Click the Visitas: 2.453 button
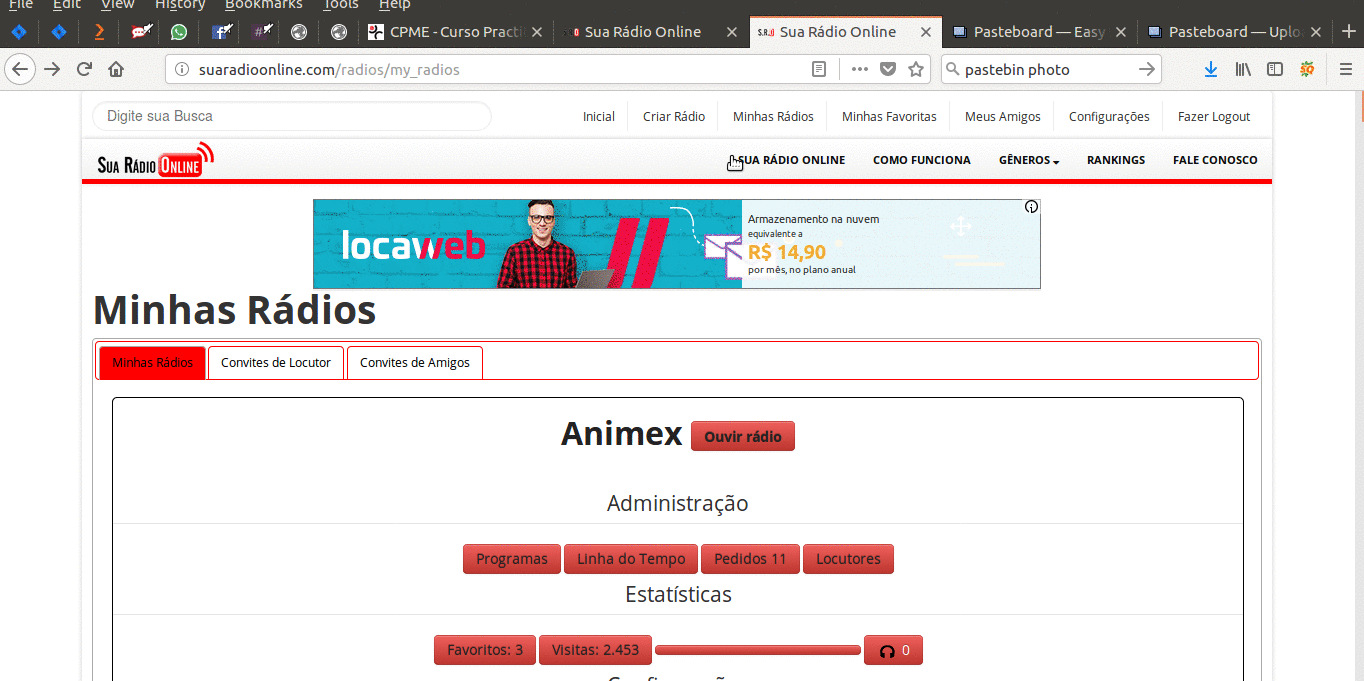 pos(595,650)
